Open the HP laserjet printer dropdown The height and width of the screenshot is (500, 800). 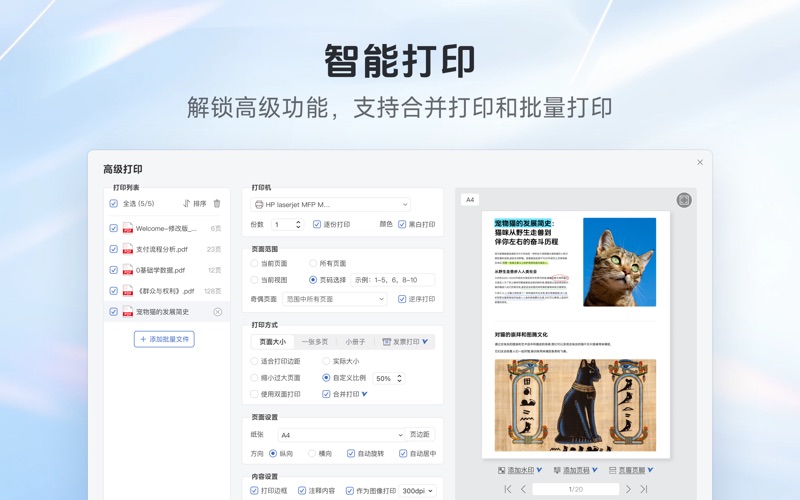click(330, 205)
